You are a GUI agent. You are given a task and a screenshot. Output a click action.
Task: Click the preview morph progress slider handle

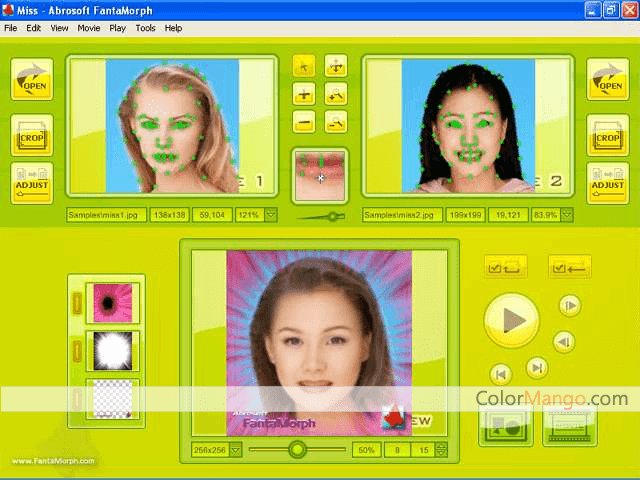click(297, 450)
